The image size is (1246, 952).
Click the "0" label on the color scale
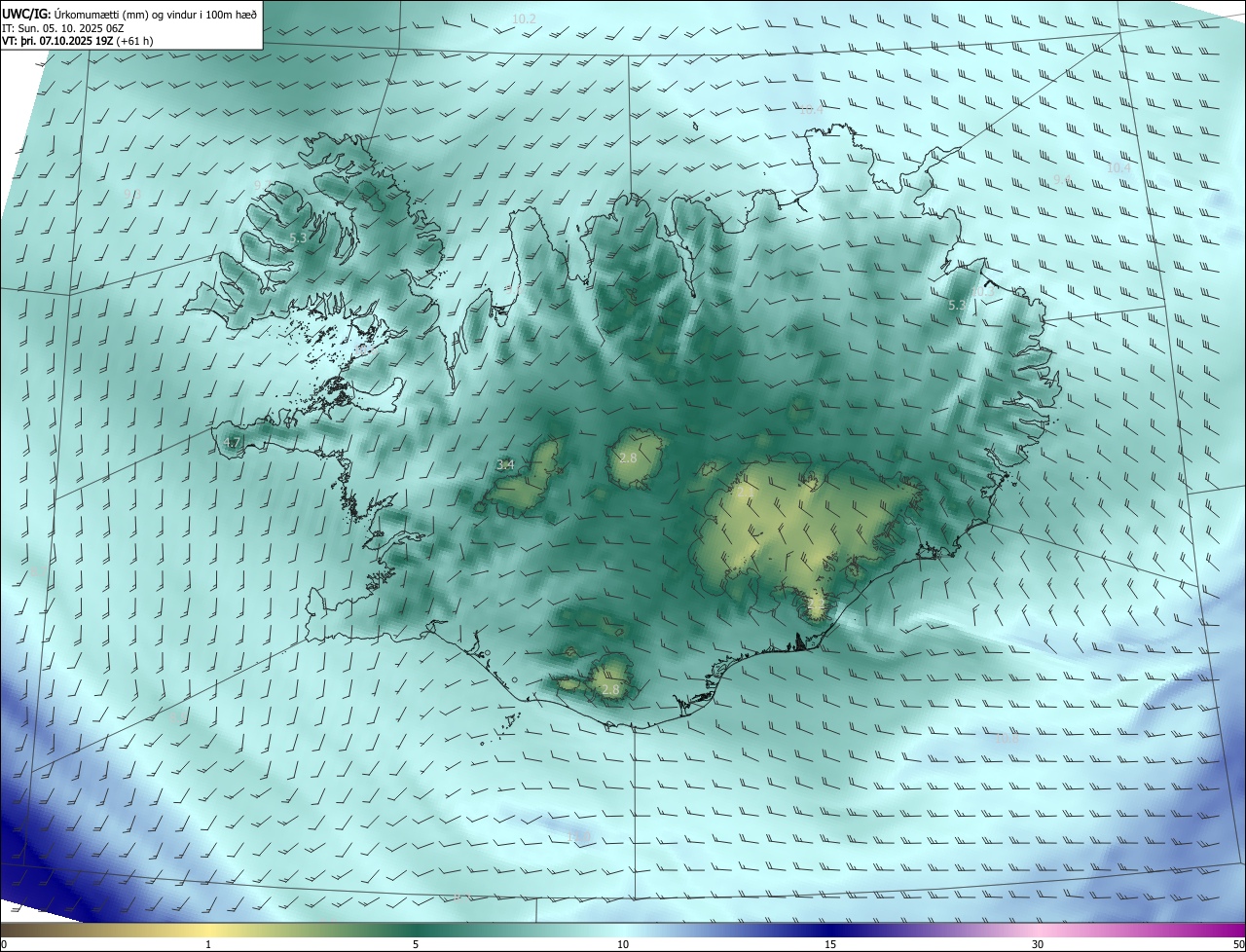4,944
